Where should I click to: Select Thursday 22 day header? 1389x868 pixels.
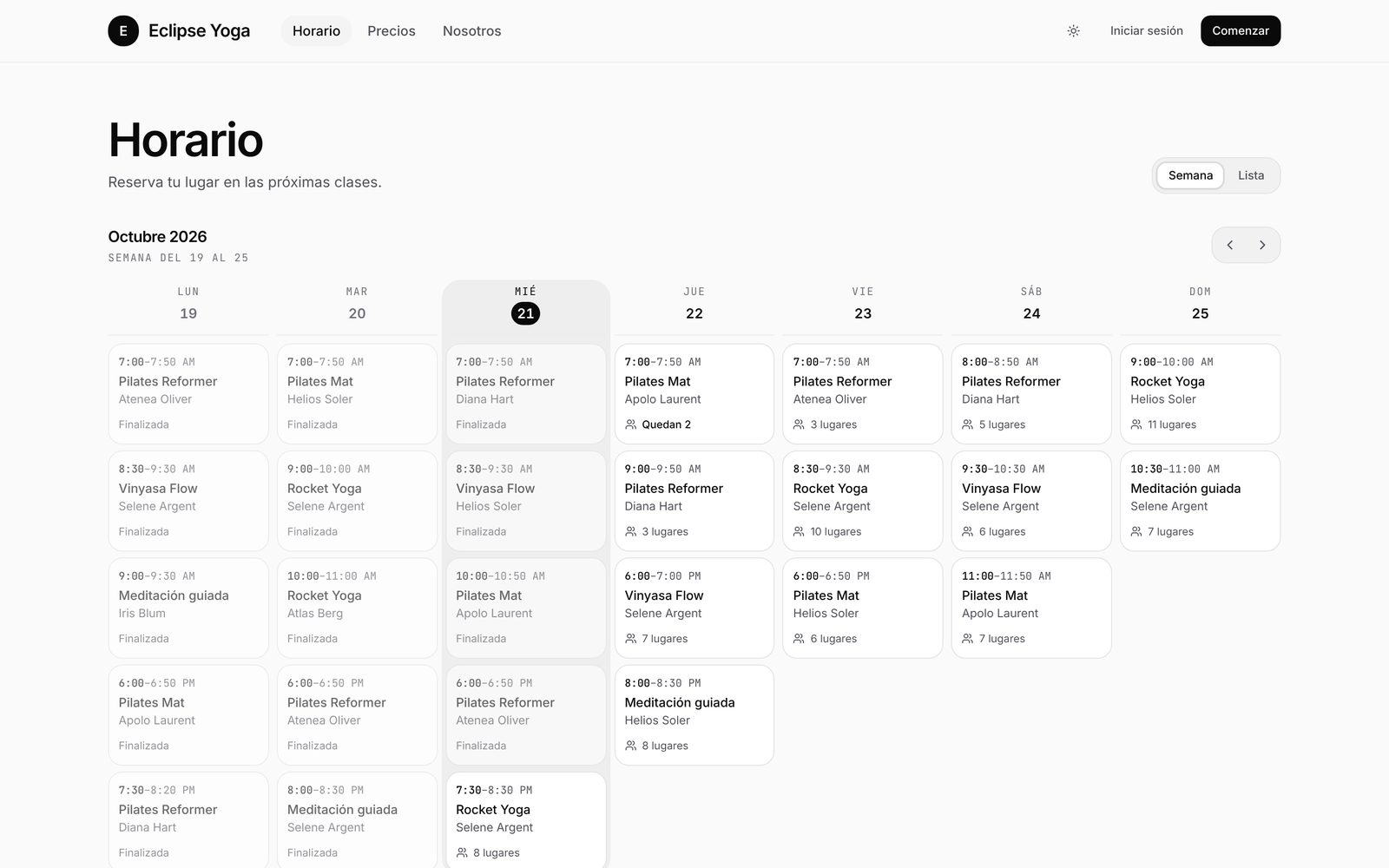pyautogui.click(x=694, y=305)
